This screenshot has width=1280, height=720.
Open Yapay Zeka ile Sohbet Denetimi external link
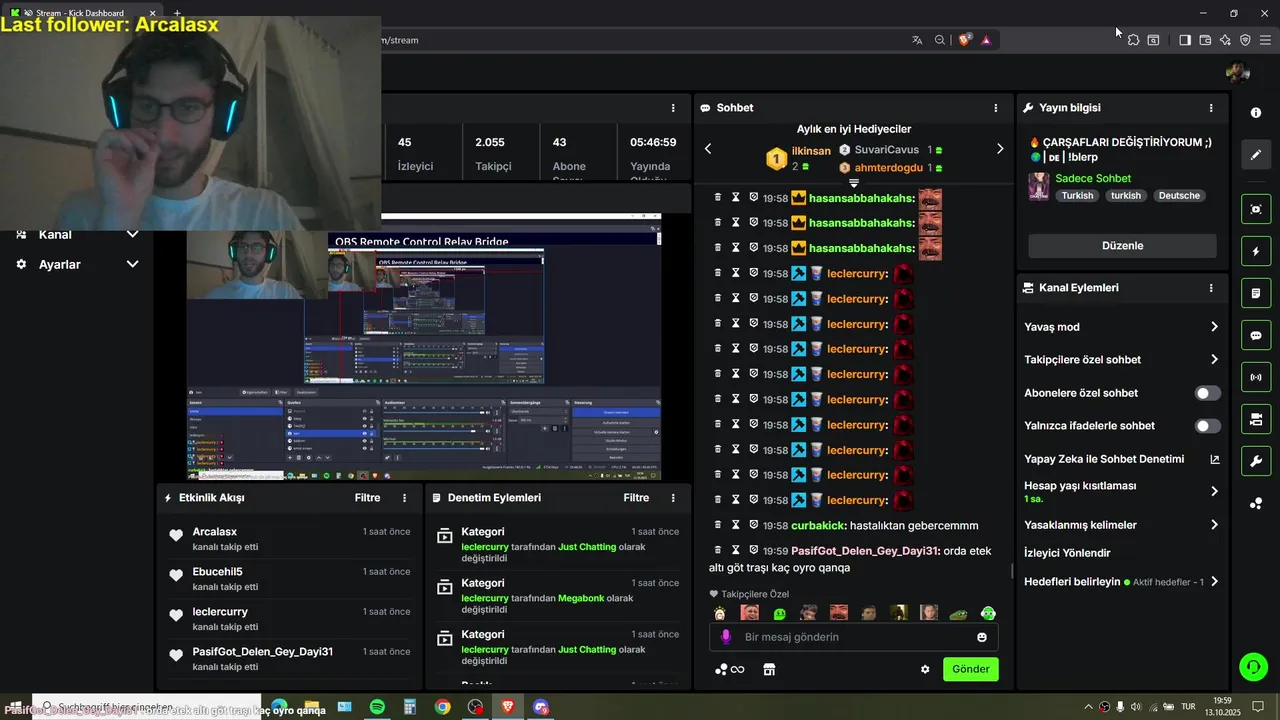(x=1215, y=460)
